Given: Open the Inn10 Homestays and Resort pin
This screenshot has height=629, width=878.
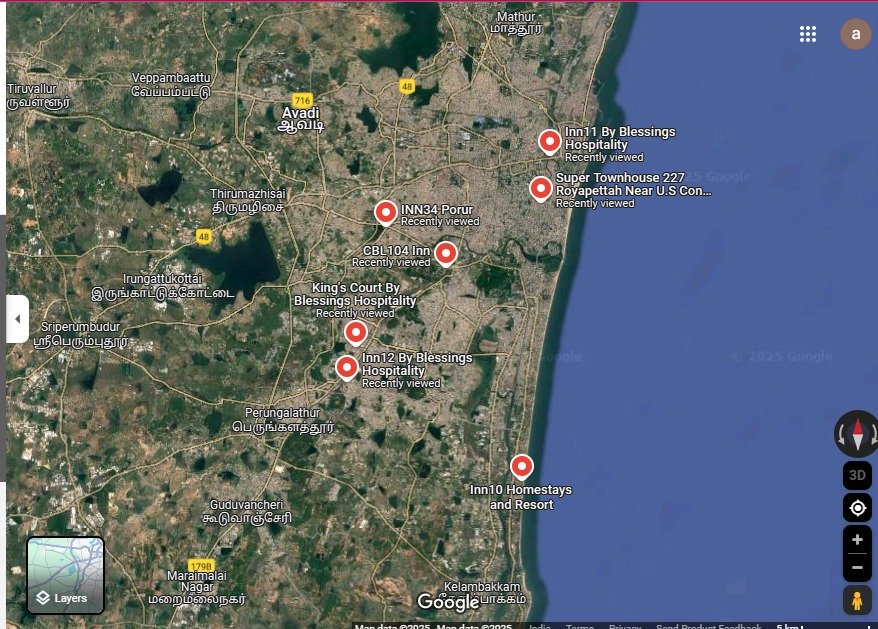Looking at the screenshot, I should (521, 466).
